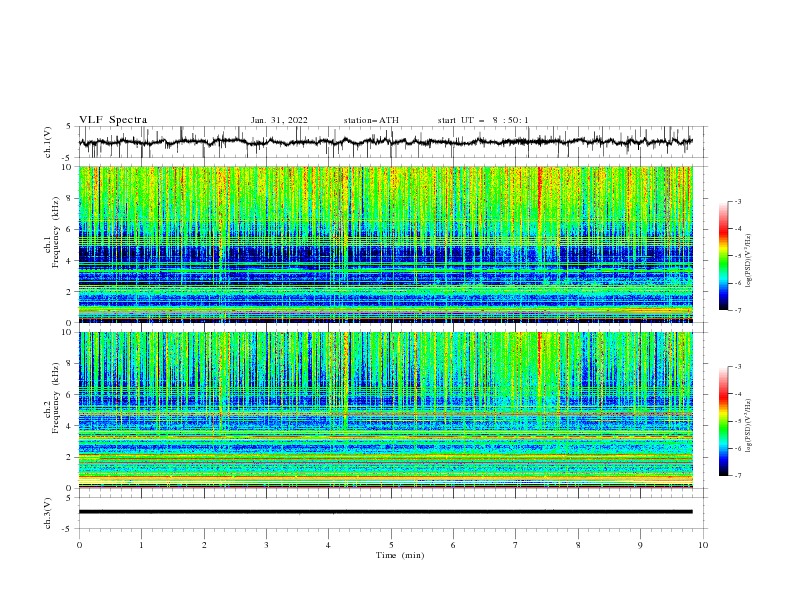Click the "-7" tick on the lower color bar
This screenshot has width=792, height=612.
pos(737,476)
